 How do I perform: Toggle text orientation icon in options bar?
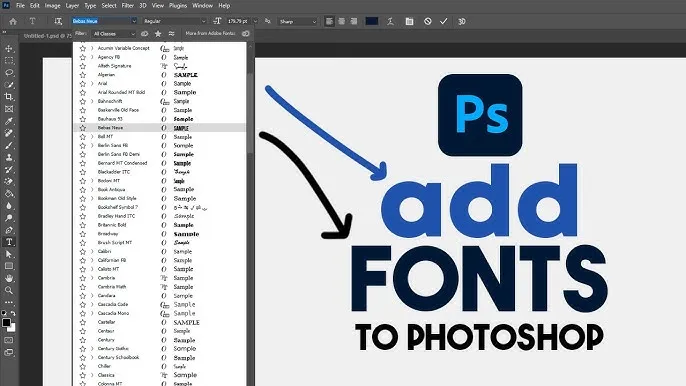[58, 21]
